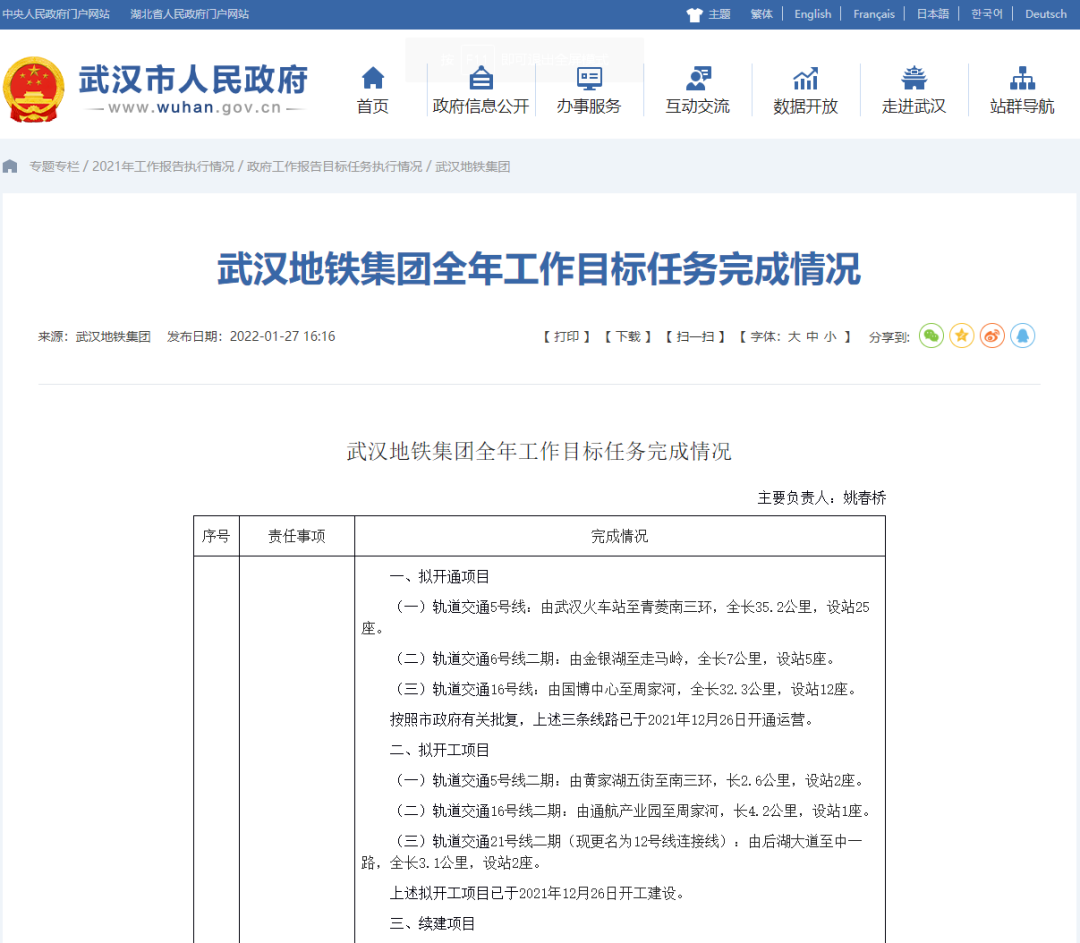Click the 一、拟开通项目 heading
1080x943 pixels.
pyautogui.click(x=439, y=577)
